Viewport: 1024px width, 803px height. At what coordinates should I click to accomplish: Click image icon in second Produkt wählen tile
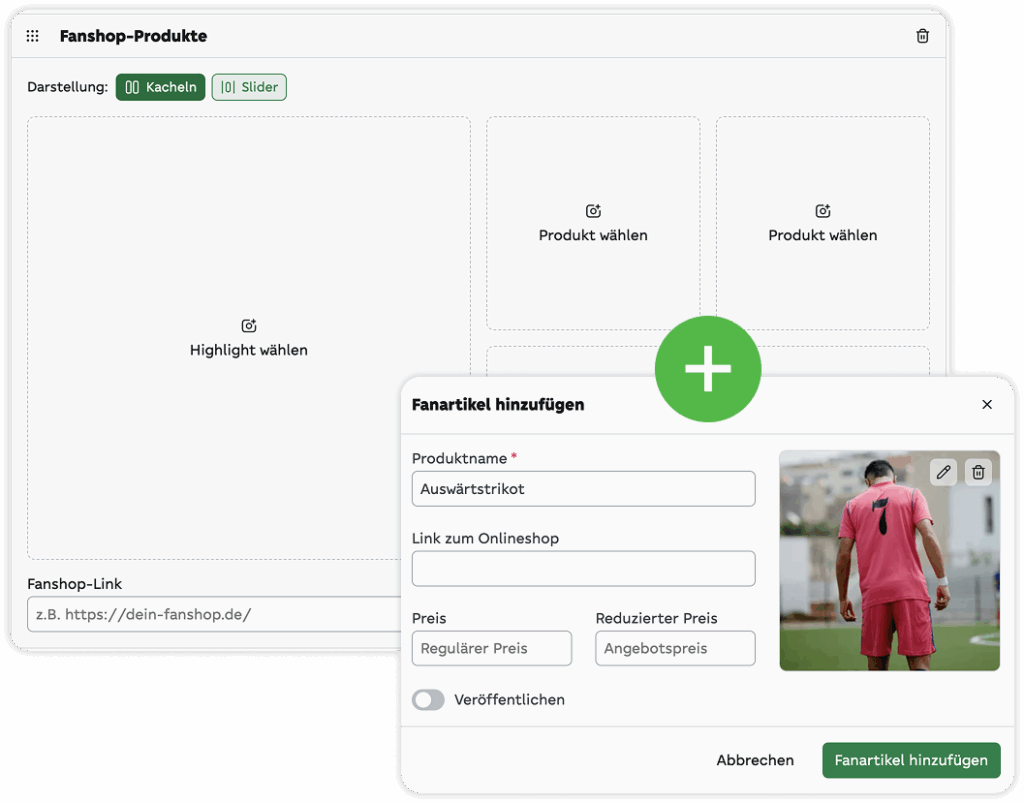822,211
